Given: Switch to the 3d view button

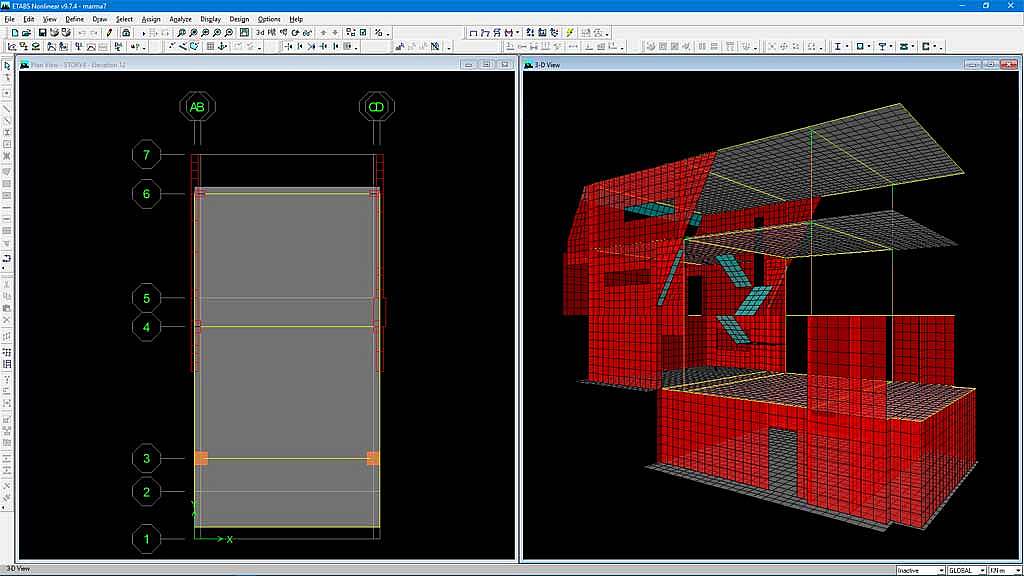Looking at the screenshot, I should [260, 32].
